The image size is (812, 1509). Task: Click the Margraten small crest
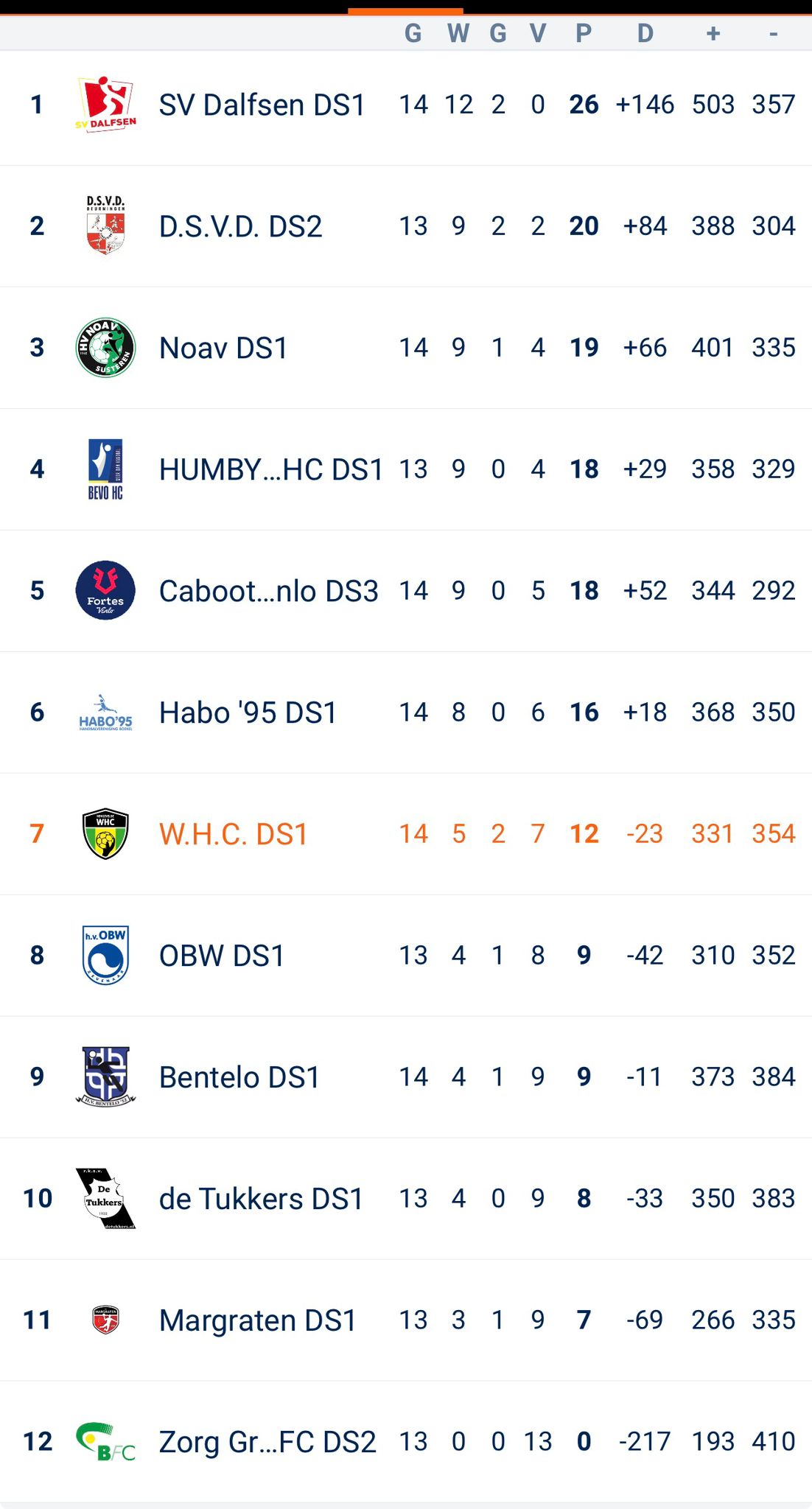click(105, 1320)
